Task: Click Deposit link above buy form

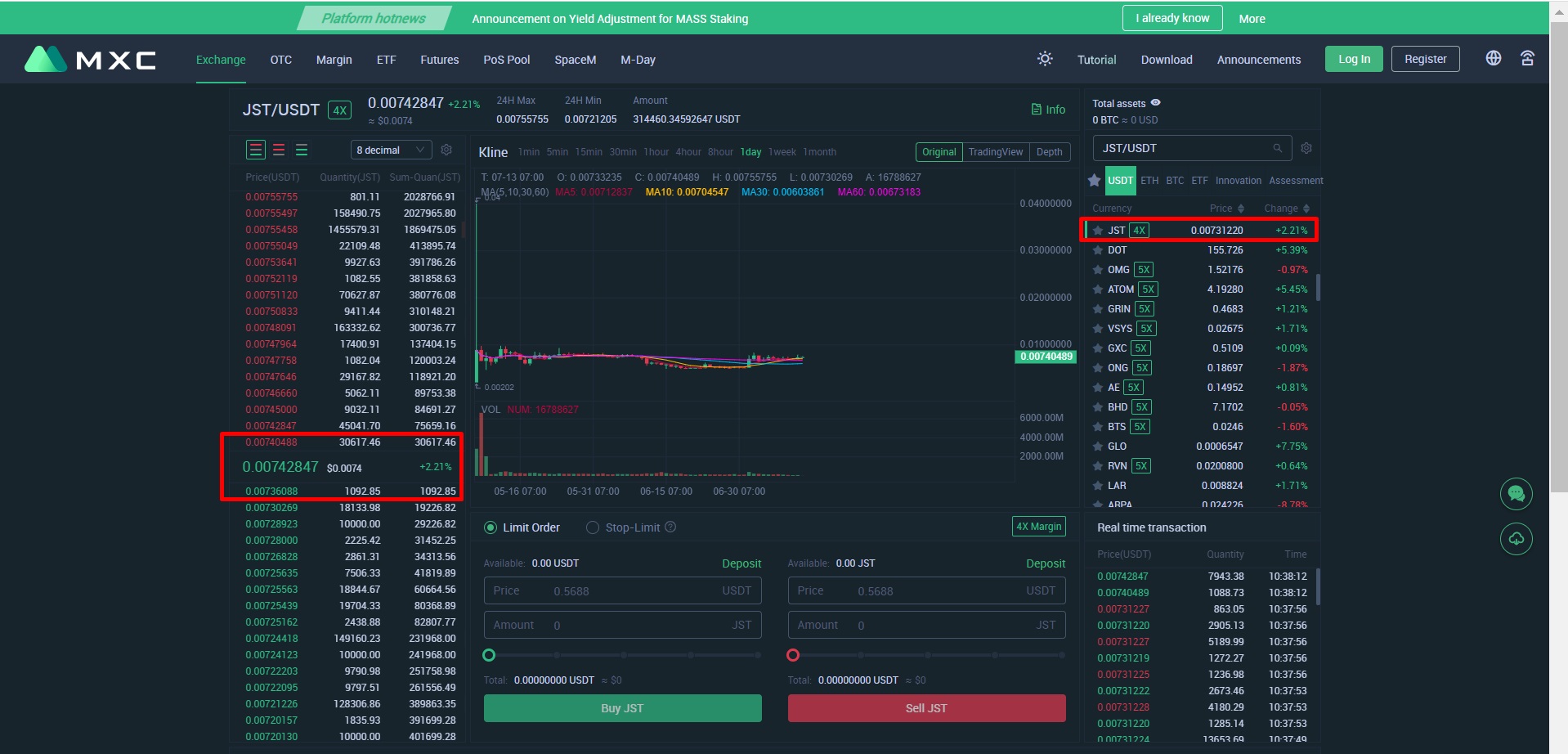Action: tap(741, 563)
